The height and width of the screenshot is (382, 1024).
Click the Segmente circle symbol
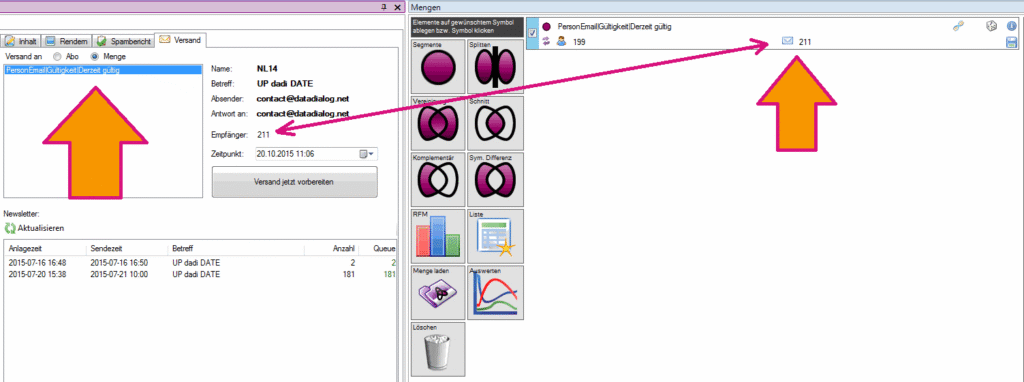point(438,66)
